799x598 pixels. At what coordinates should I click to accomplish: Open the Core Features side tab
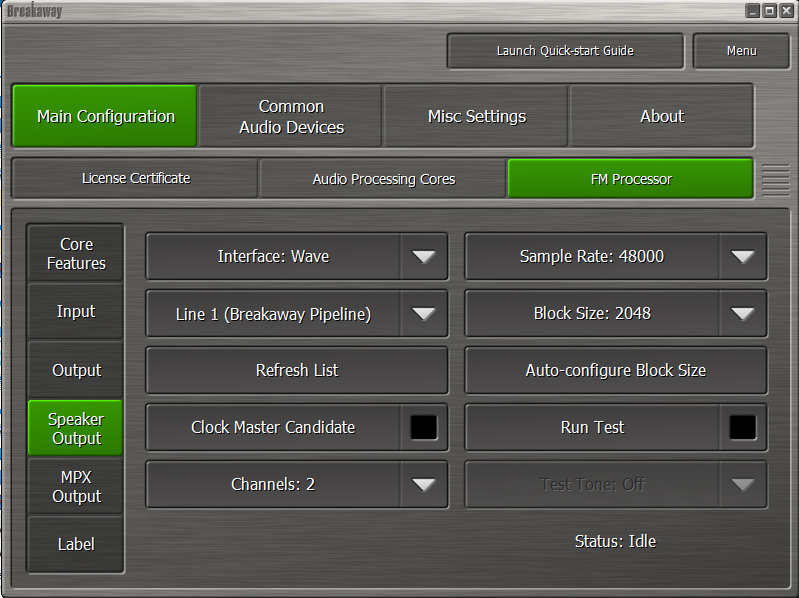[76, 253]
